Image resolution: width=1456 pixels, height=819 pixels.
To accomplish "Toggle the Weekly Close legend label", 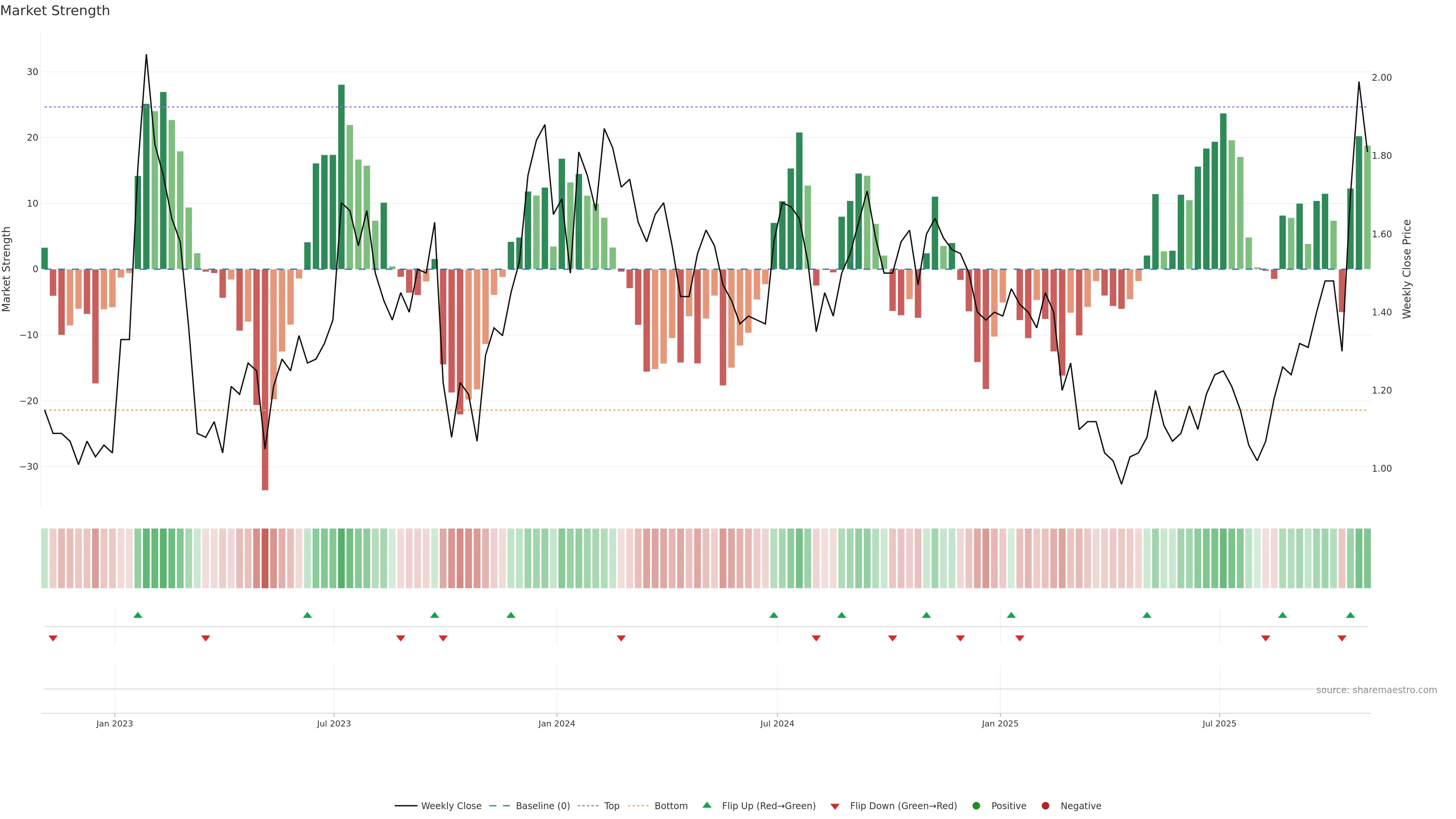I will click(451, 805).
